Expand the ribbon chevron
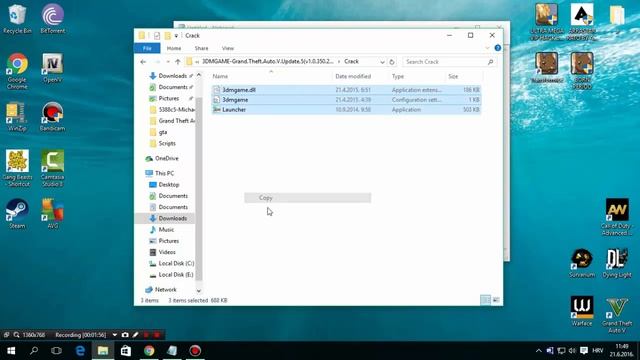The height and width of the screenshot is (360, 640). pyautogui.click(x=487, y=48)
